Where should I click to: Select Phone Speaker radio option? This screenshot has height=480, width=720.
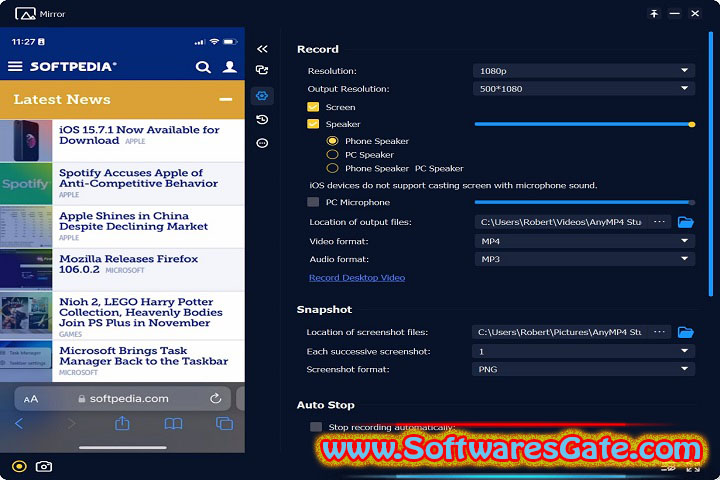pyautogui.click(x=332, y=141)
